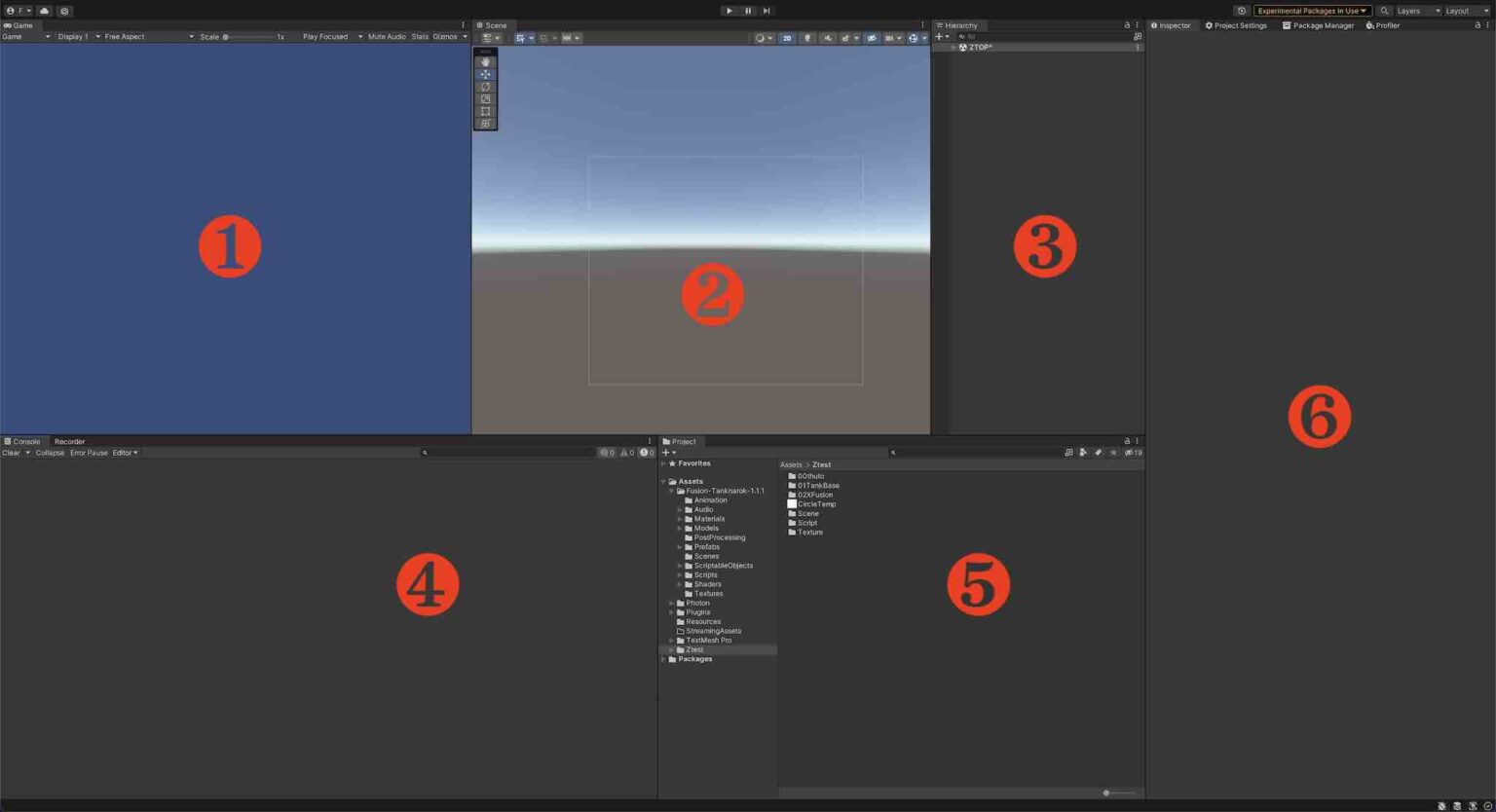Adjust the Game view Scale slider
The height and width of the screenshot is (812, 1496).
pos(228,36)
